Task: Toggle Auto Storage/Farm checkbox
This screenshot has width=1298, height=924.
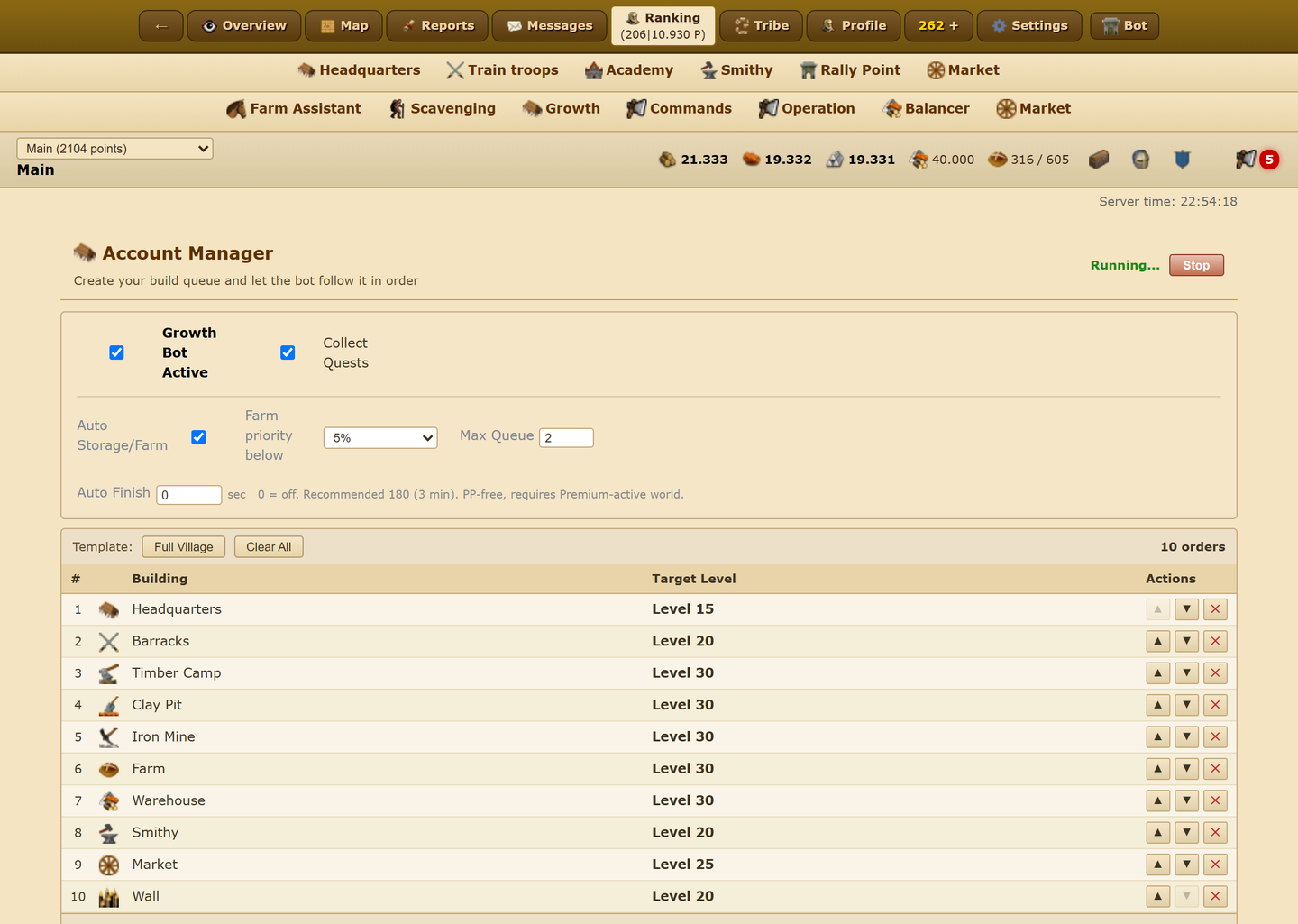Action: pyautogui.click(x=198, y=437)
